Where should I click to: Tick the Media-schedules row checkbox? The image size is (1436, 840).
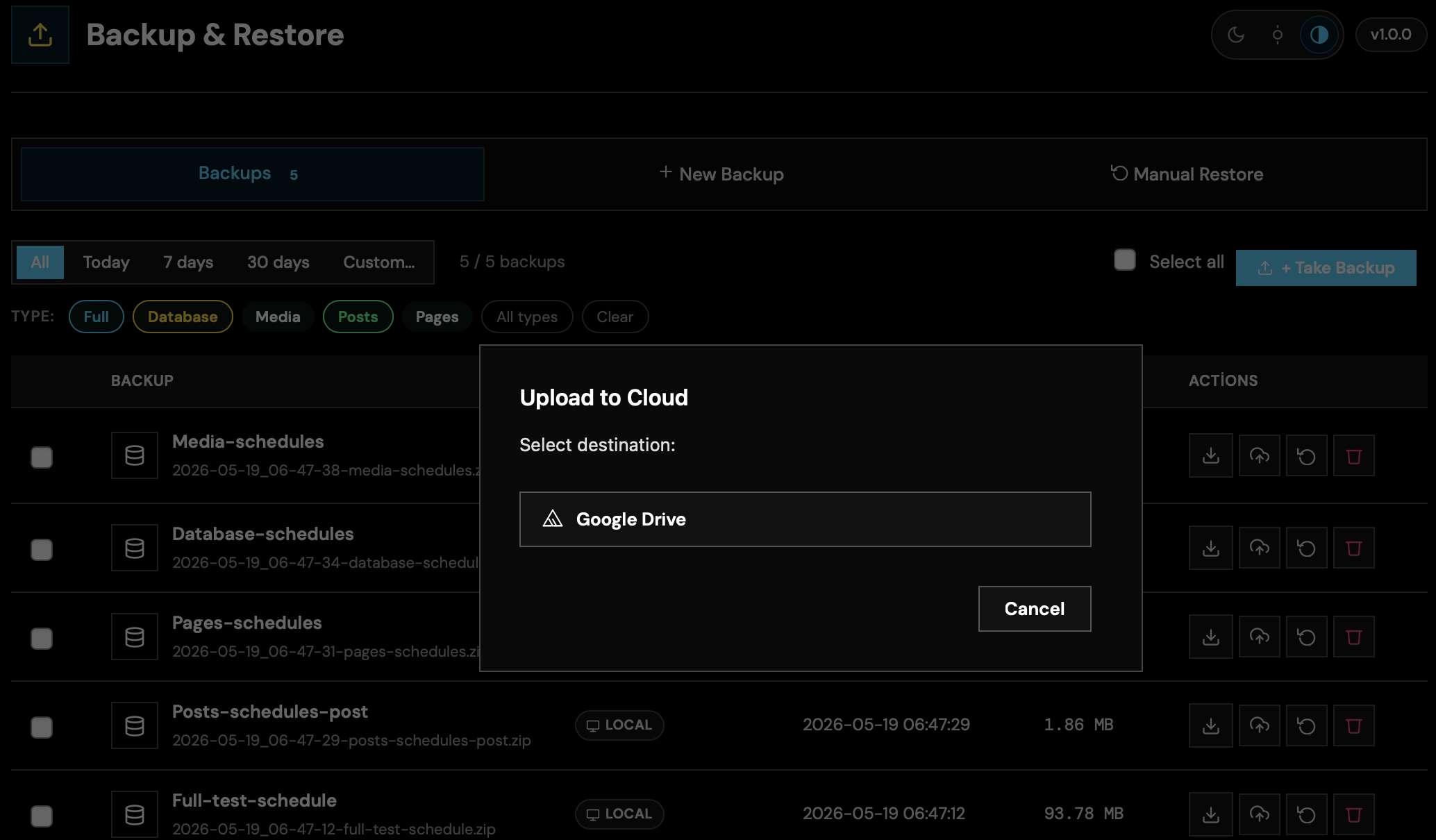click(42, 457)
